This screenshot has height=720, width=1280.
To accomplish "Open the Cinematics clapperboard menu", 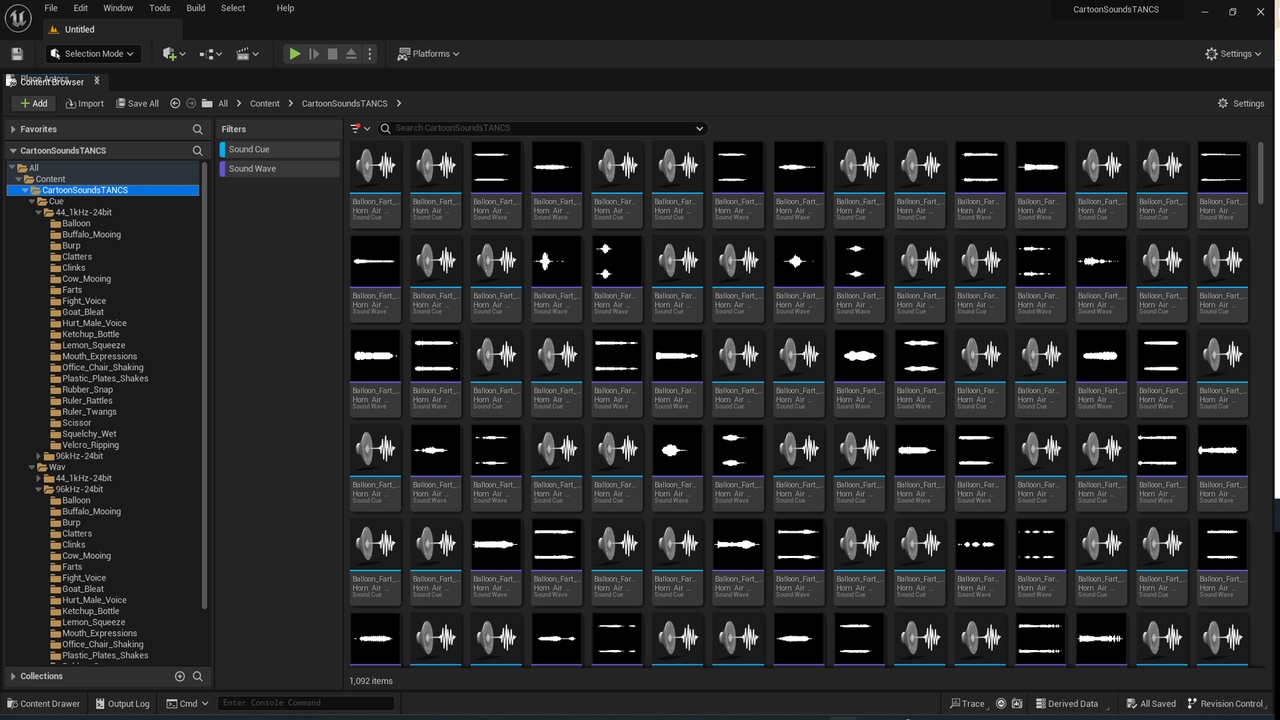I will [x=248, y=54].
